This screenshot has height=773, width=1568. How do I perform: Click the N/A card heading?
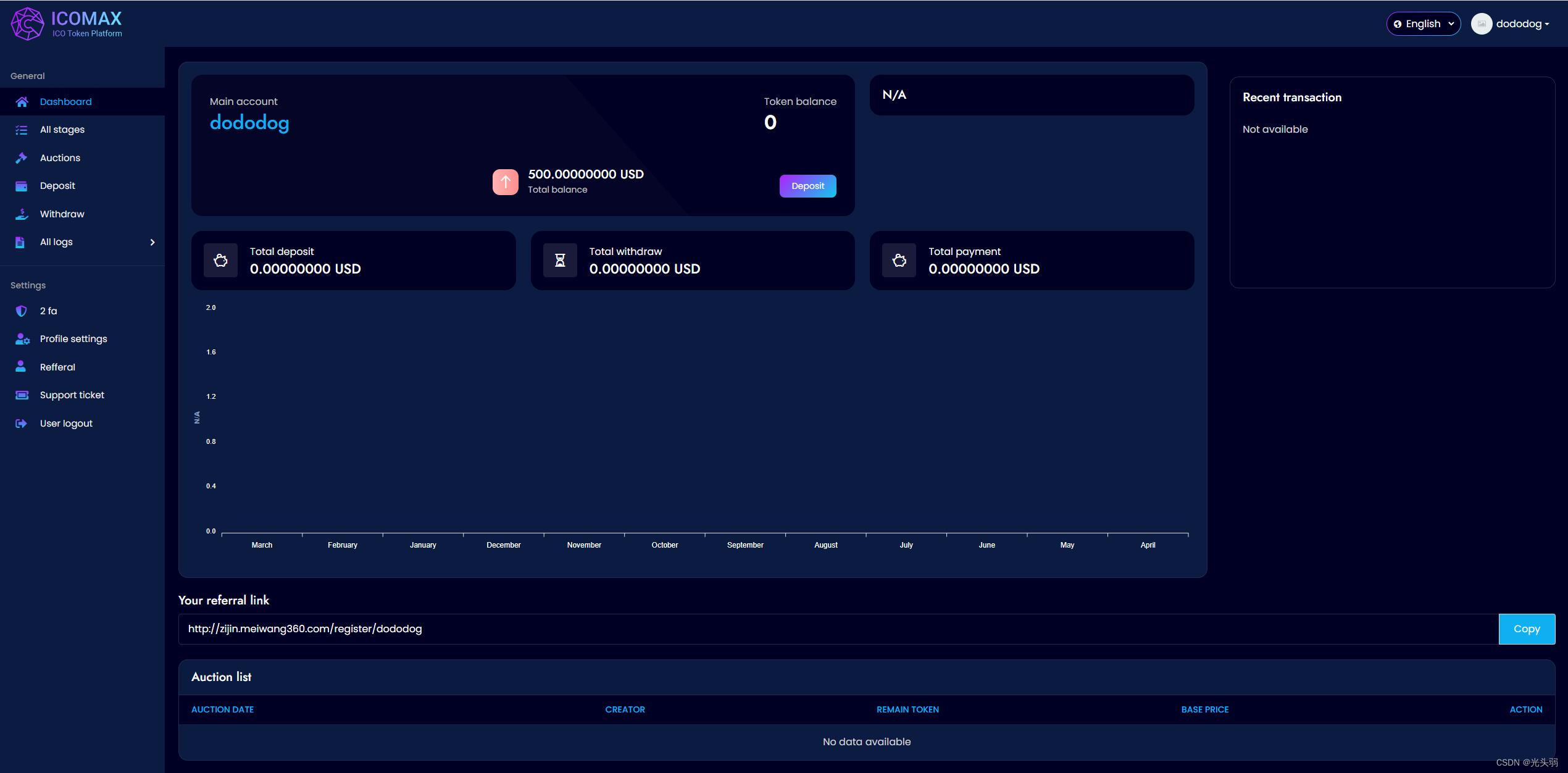click(894, 95)
